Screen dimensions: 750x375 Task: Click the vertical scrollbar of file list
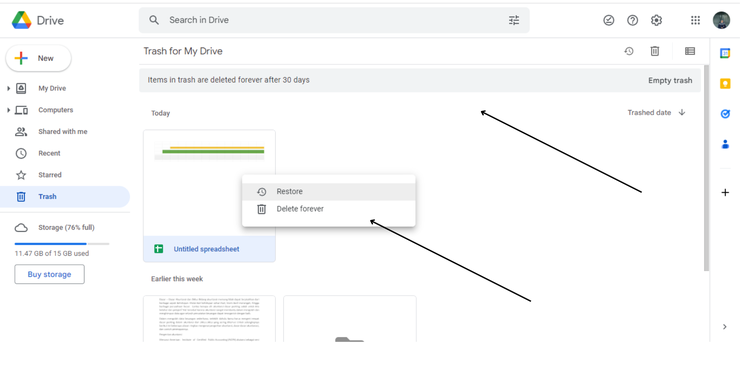point(706,168)
